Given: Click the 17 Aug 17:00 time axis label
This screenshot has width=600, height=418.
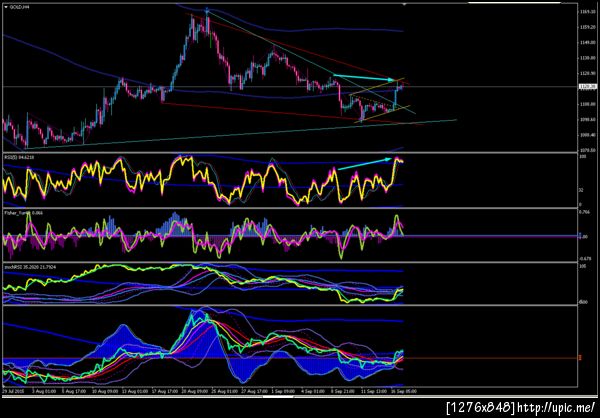Looking at the screenshot, I should point(166,392).
